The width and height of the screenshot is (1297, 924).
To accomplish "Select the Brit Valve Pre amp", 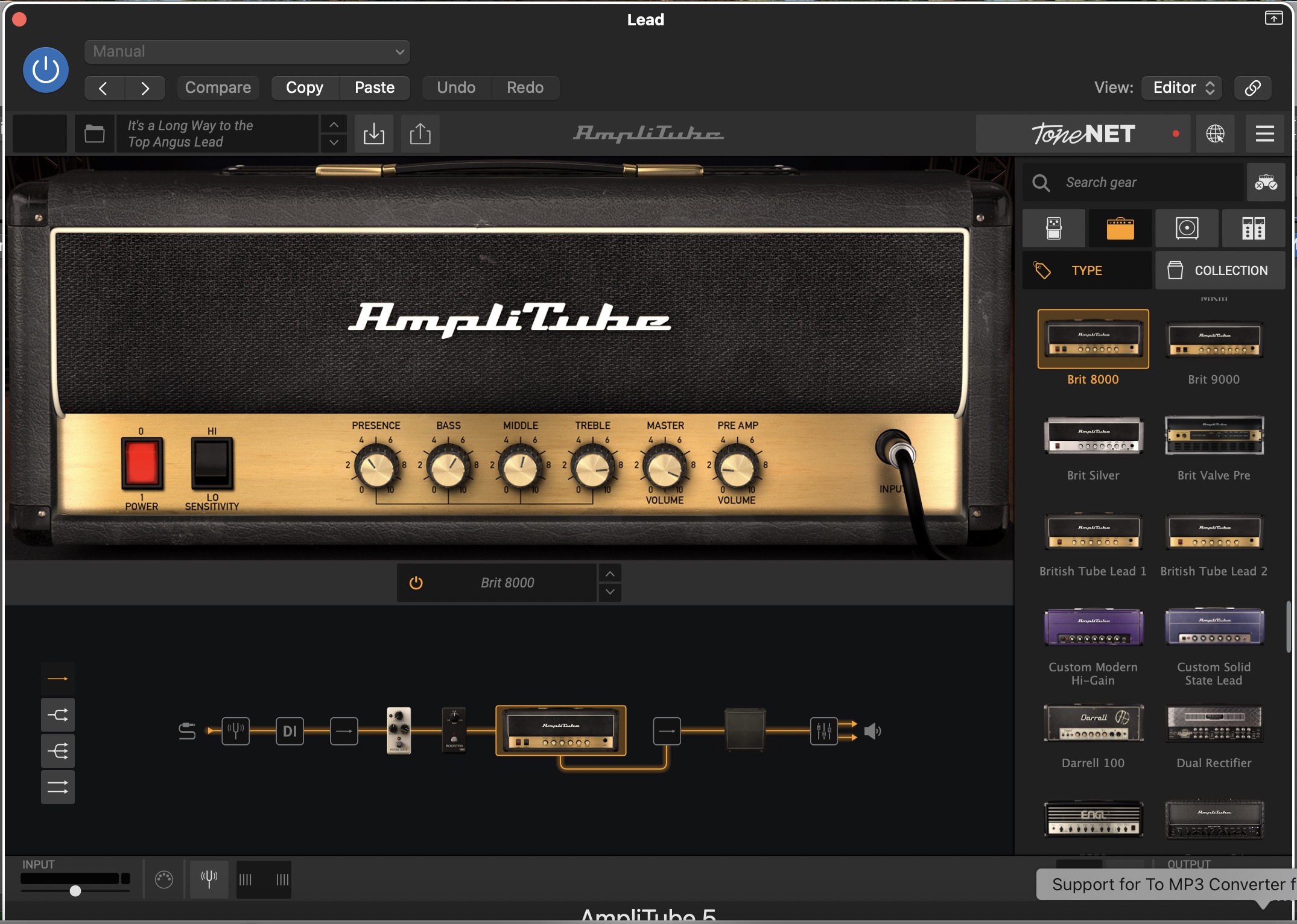I will coord(1214,435).
